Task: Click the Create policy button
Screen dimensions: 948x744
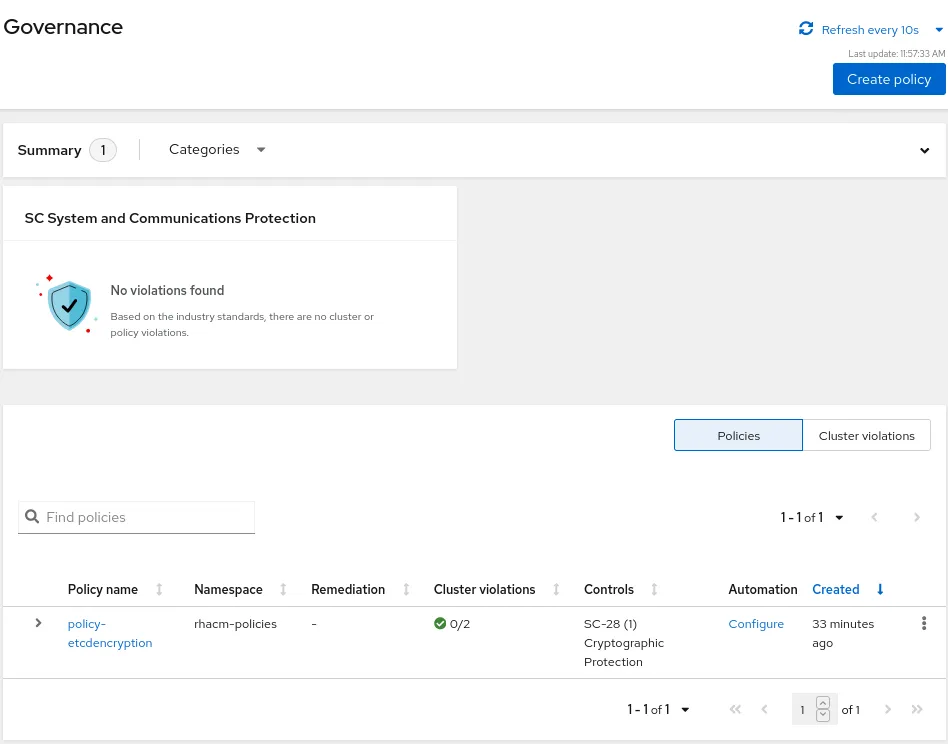Action: point(888,79)
